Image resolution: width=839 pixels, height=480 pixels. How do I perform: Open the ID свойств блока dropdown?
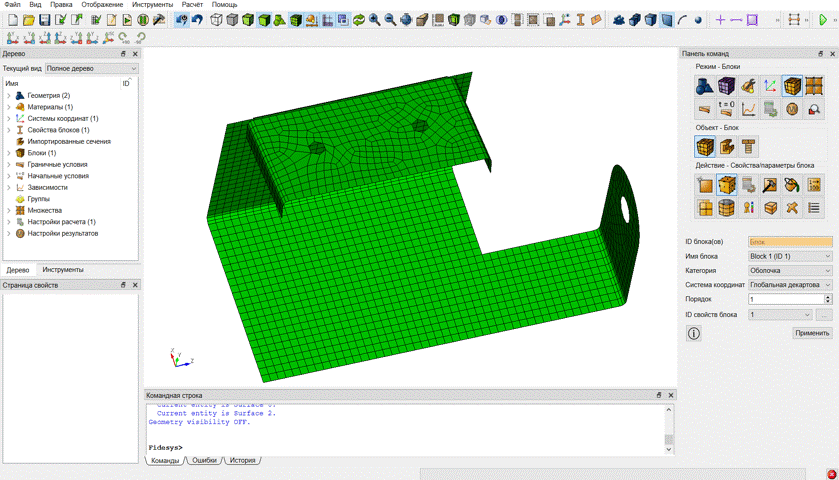click(780, 315)
